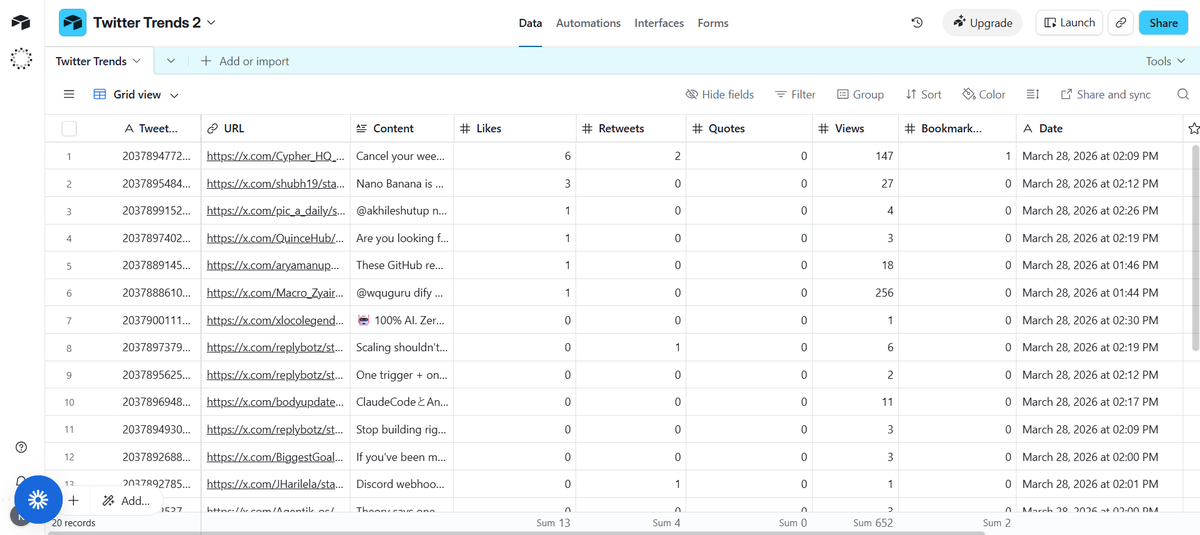
Task: Open the Color records options
Action: pyautogui.click(x=984, y=94)
